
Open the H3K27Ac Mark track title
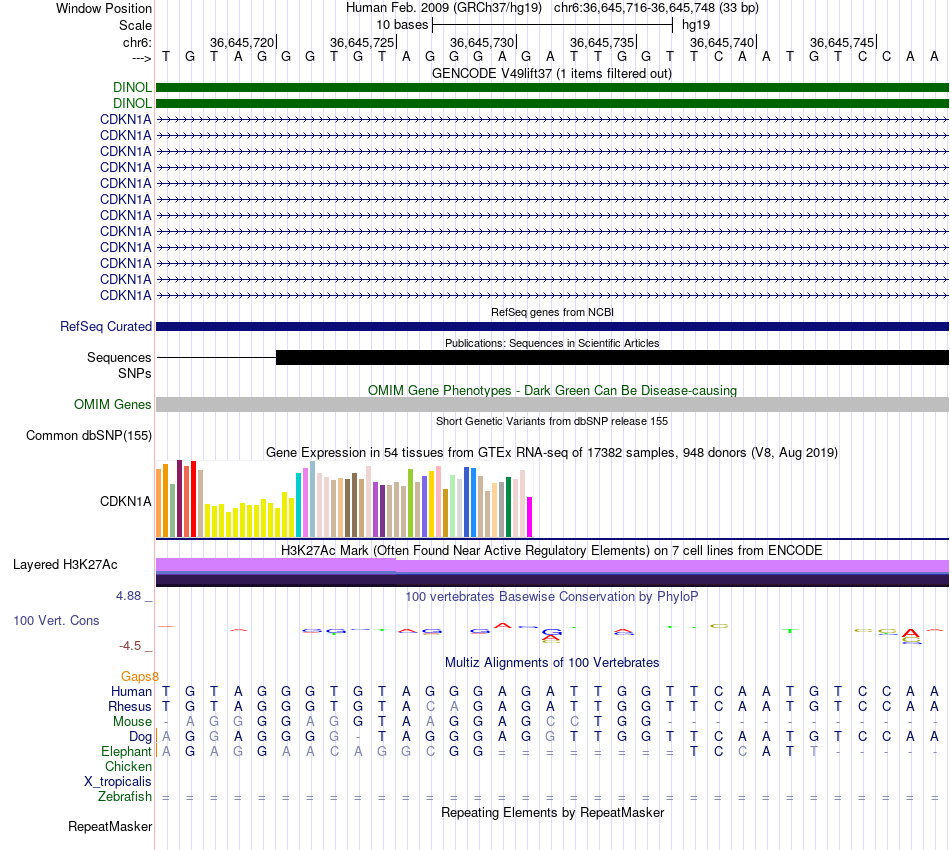pos(552,551)
